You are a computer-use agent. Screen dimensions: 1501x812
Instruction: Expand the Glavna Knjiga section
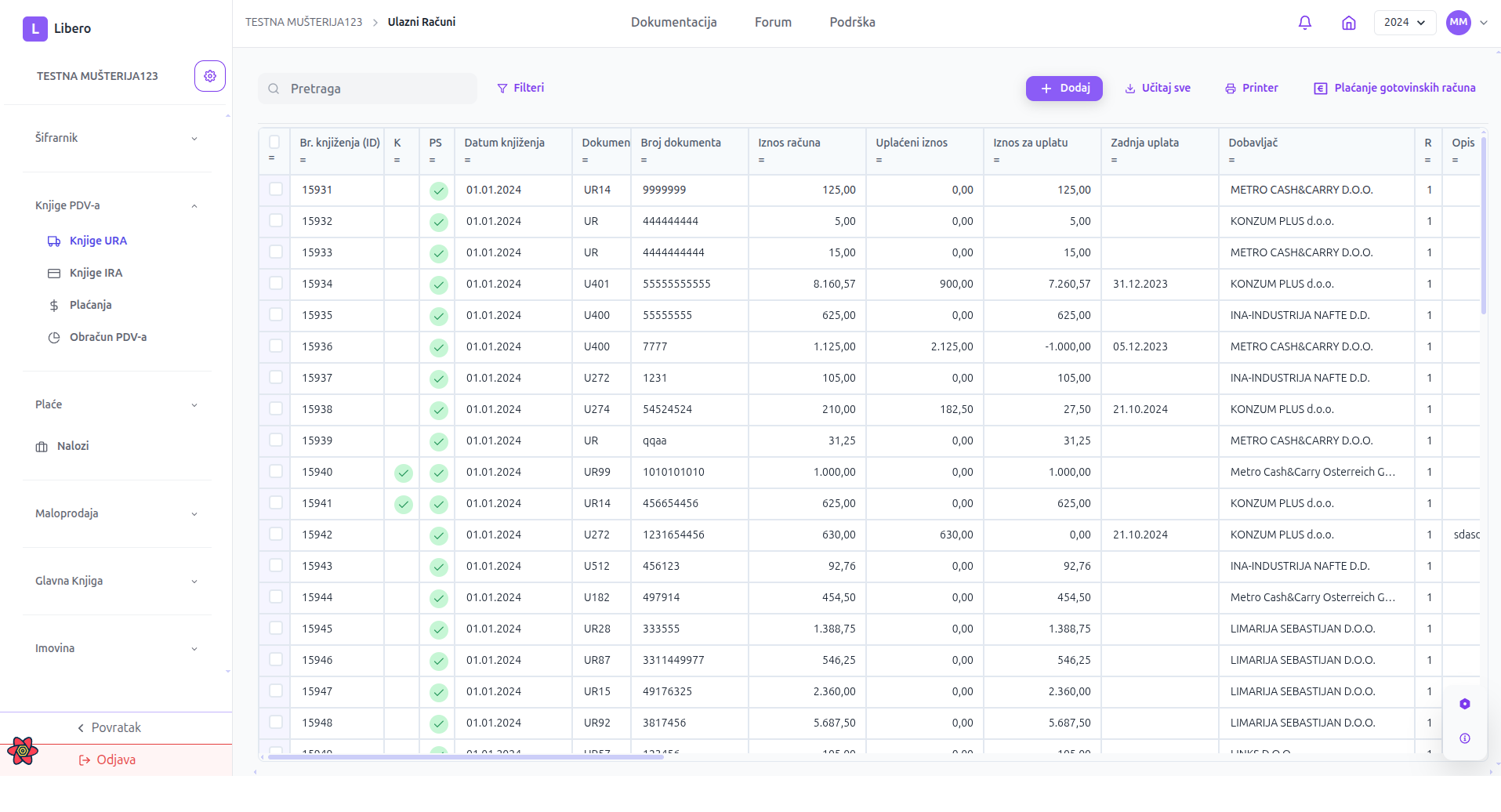(116, 581)
